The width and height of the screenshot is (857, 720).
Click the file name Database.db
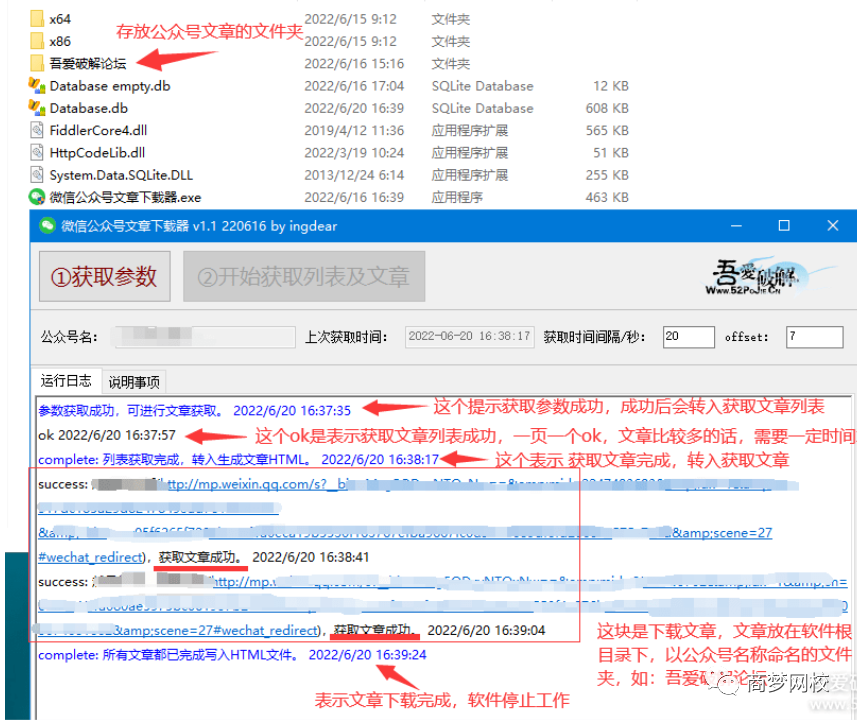89,108
